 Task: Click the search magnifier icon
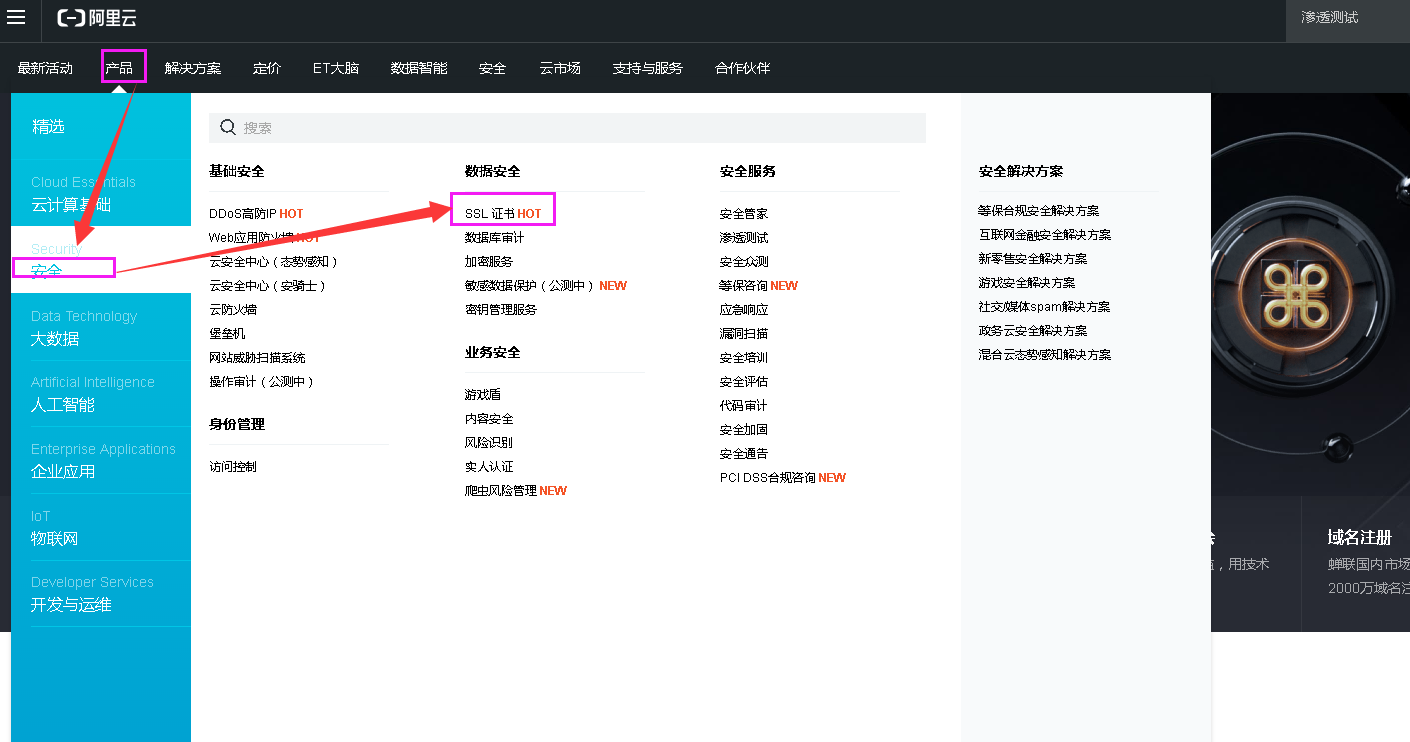click(x=228, y=127)
